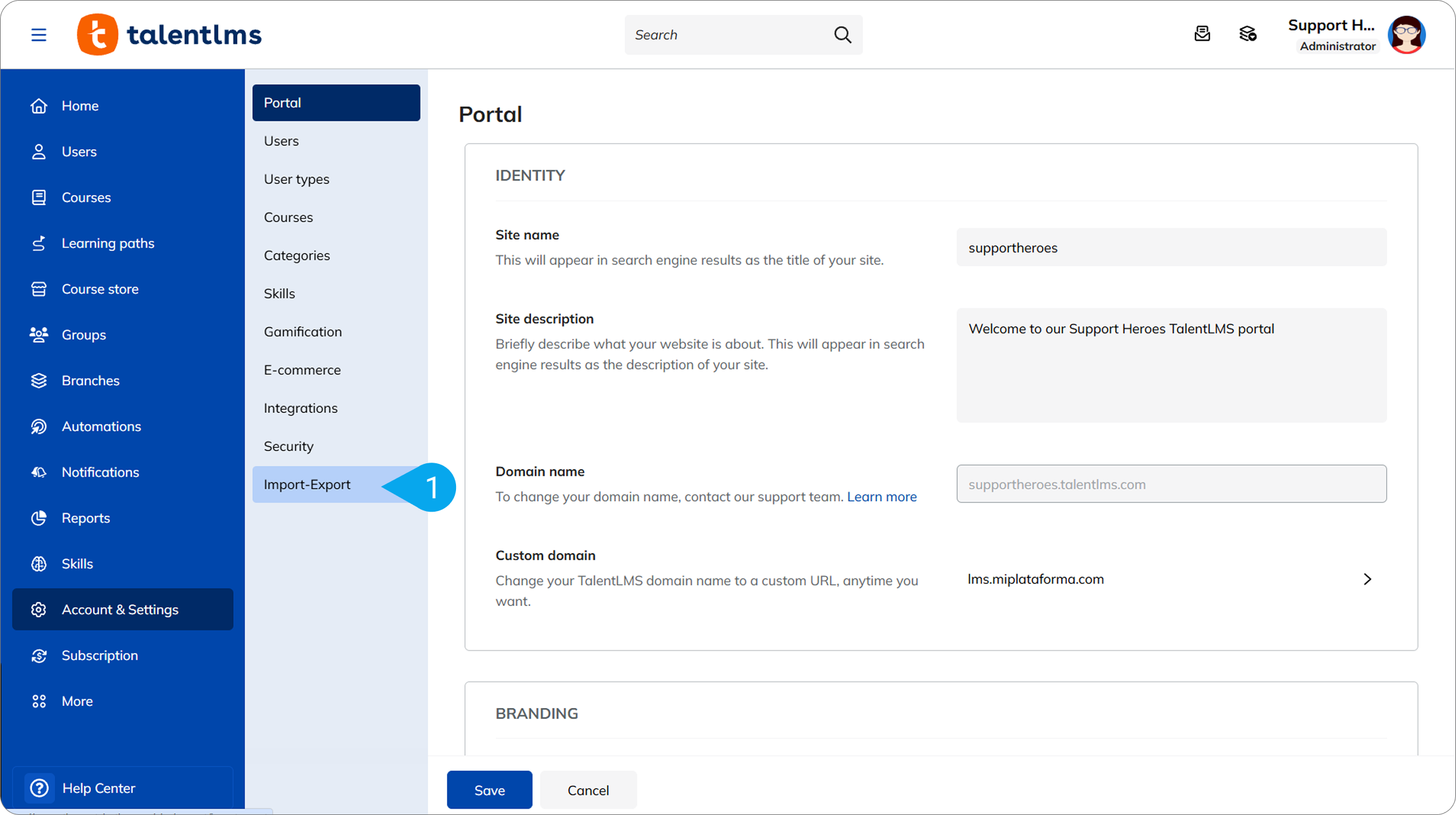The image size is (1456, 815).
Task: Expand the Custom domain chevron arrow
Action: pyautogui.click(x=1367, y=579)
